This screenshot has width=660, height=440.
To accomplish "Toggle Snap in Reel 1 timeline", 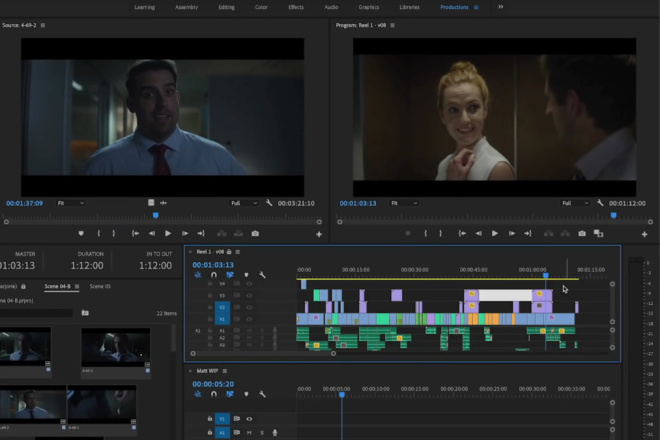I will pos(214,275).
